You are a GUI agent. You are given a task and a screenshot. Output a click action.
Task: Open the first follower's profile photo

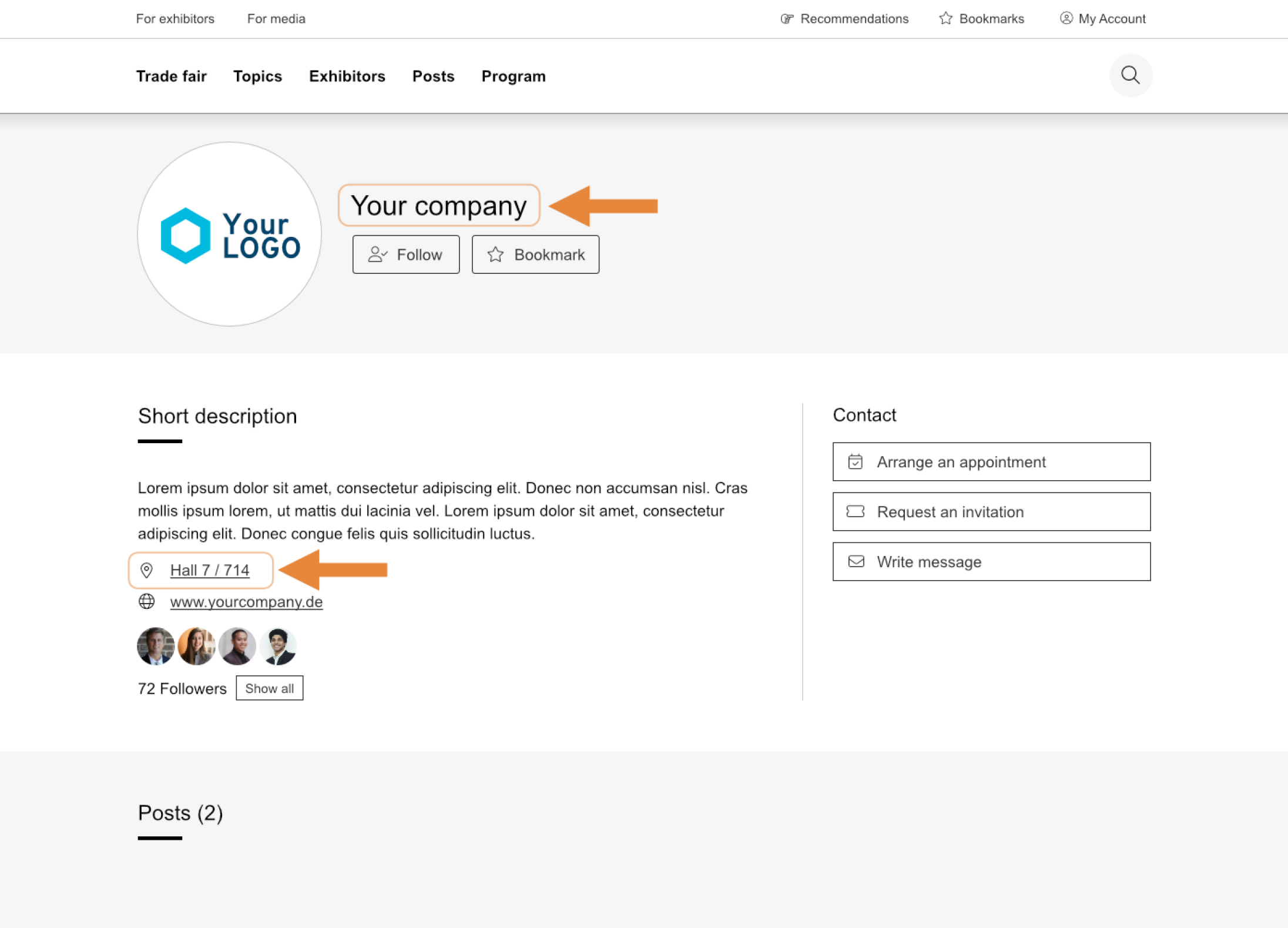156,646
